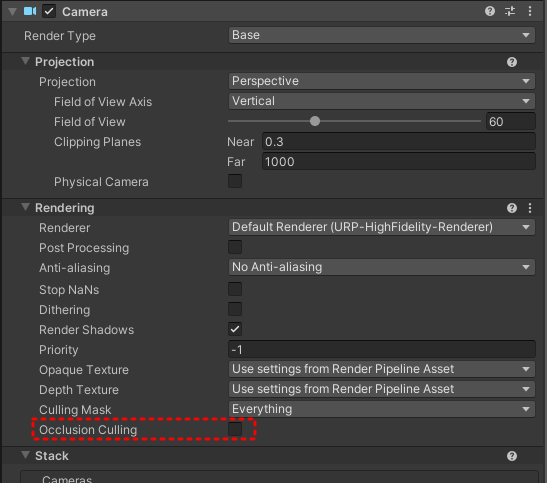547x483 pixels.
Task: Collapse the Stack section
Action: tap(25, 455)
